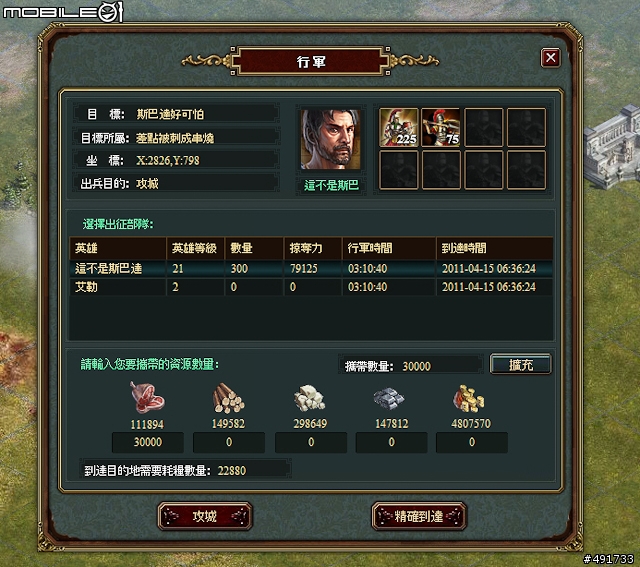The width and height of the screenshot is (640, 567).
Task: Focus the gold amount input field
Action: click(472, 442)
